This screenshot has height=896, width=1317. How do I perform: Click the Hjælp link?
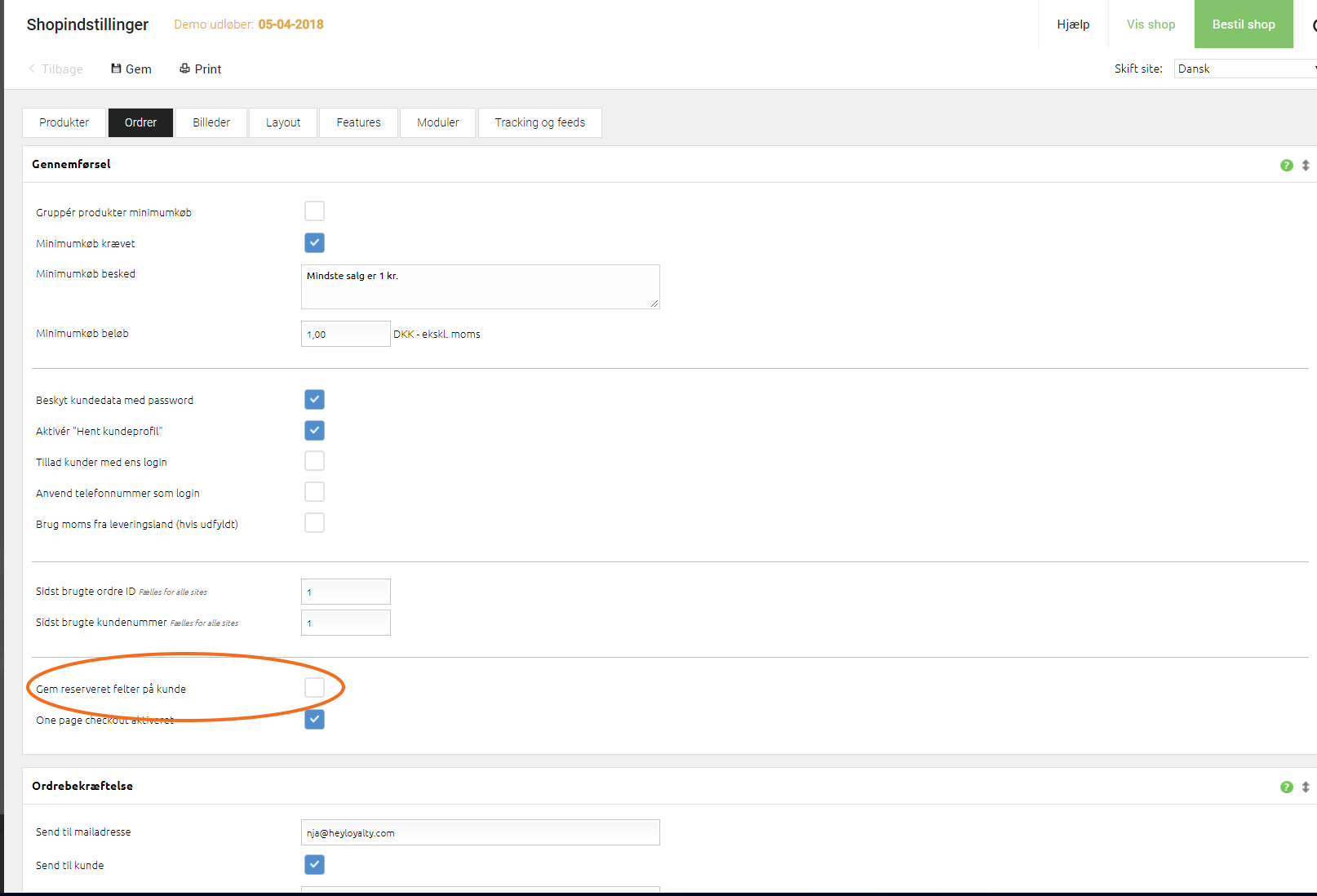pos(1073,24)
